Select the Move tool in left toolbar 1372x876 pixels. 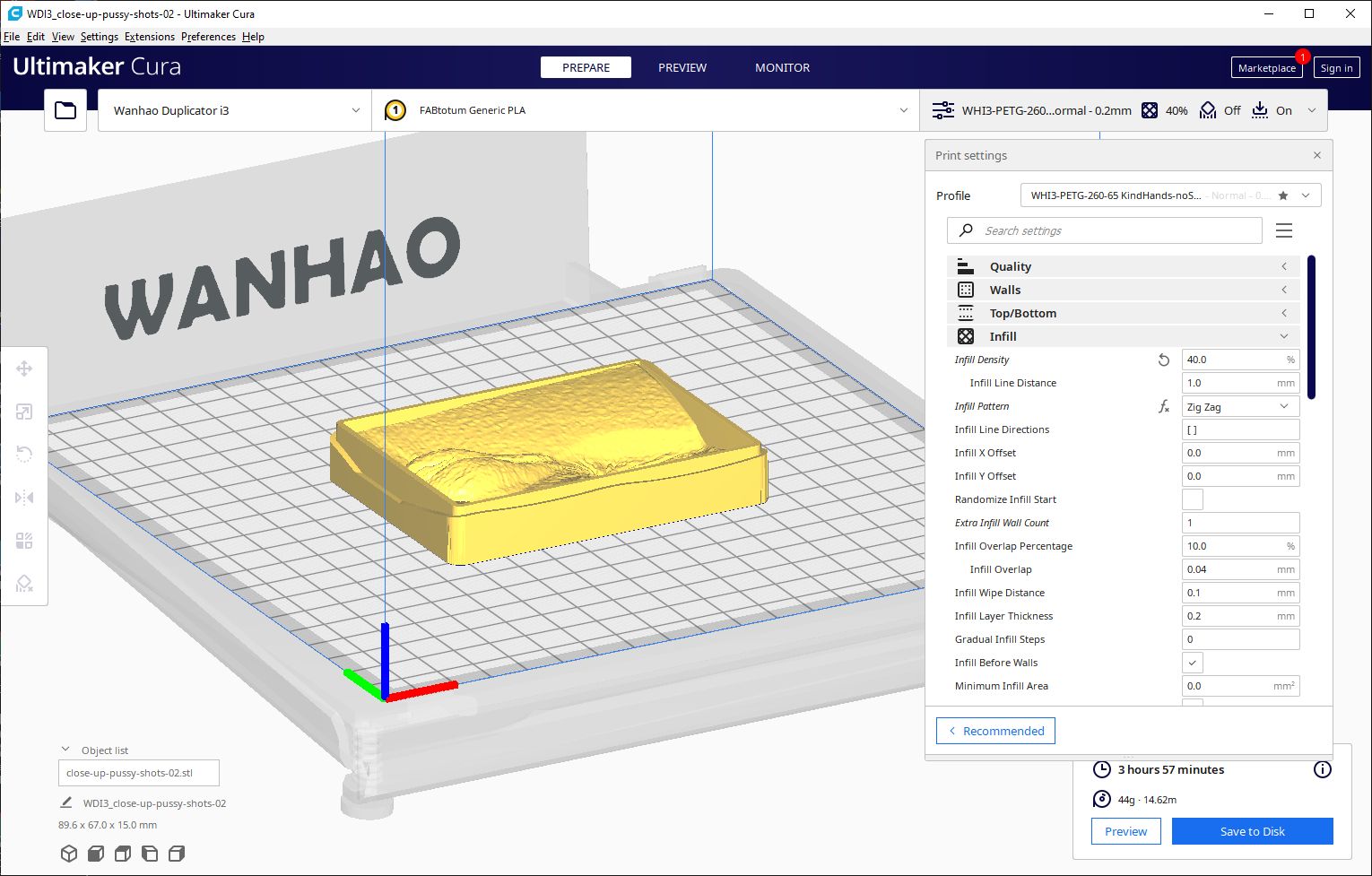pos(24,369)
